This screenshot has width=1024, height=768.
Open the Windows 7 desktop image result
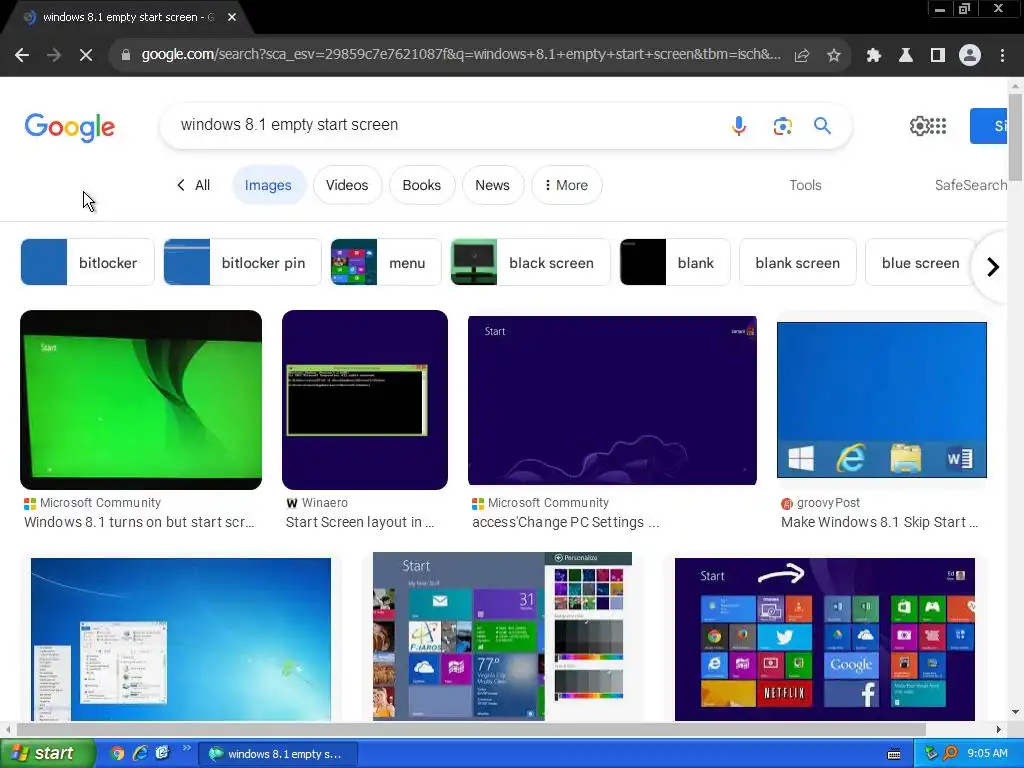181,639
